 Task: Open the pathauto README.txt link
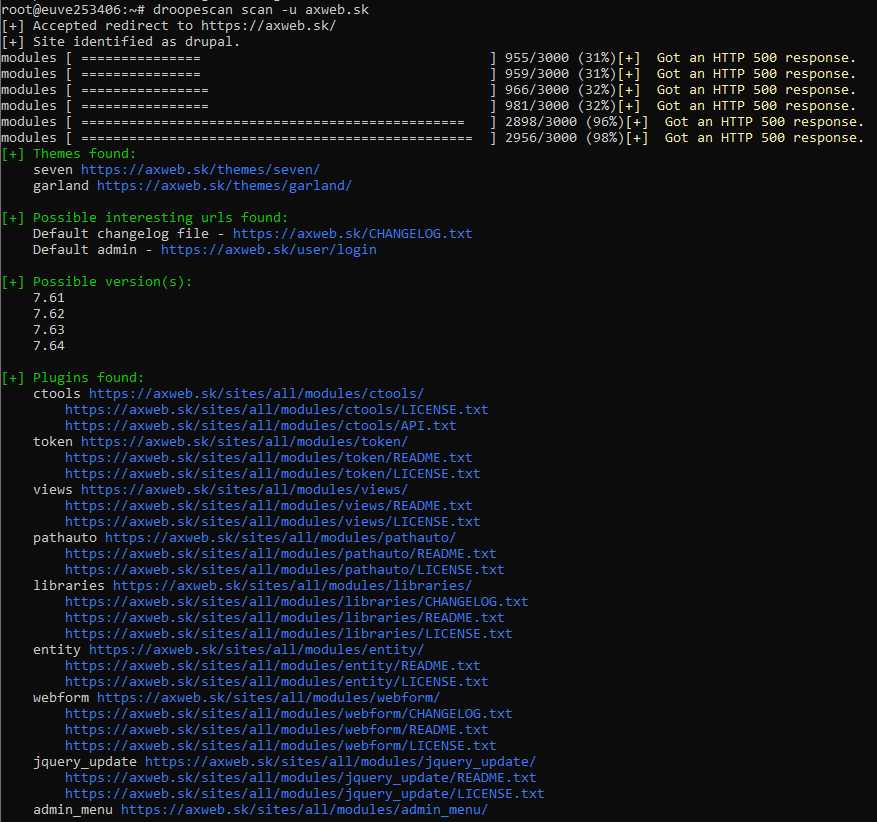point(280,554)
